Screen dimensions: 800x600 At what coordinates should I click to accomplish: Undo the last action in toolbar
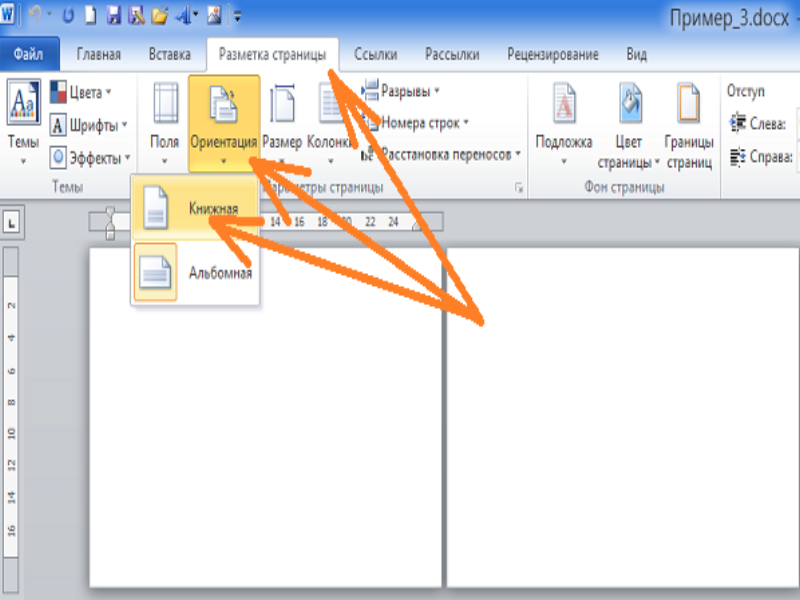click(x=36, y=15)
